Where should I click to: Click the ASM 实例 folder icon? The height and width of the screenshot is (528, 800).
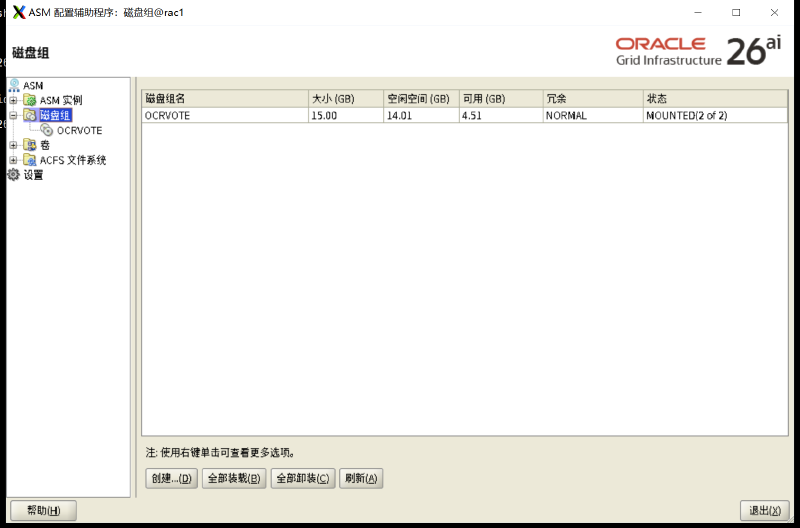30,100
